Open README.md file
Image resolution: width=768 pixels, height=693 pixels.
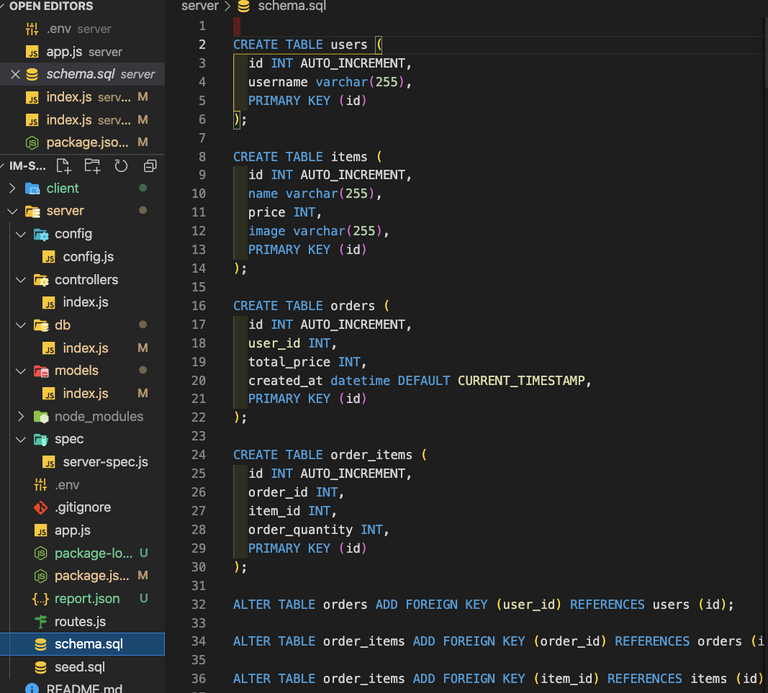[x=84, y=689]
